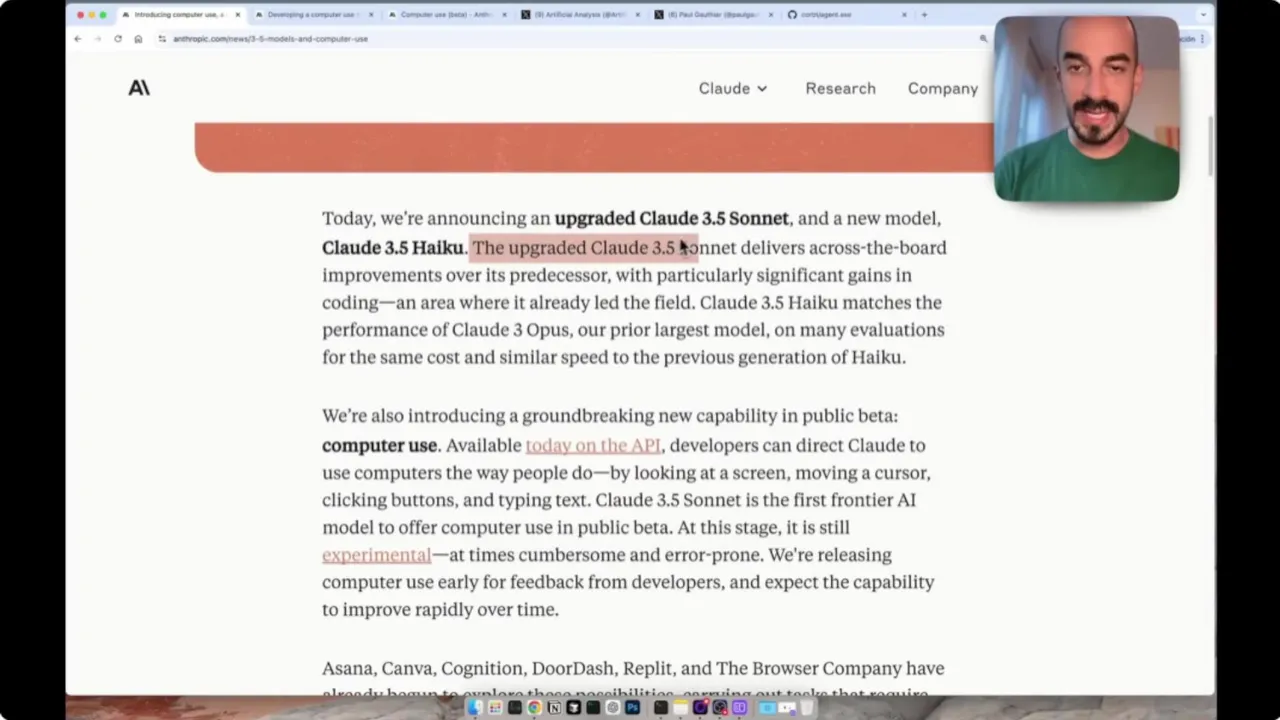
Task: Click bold text 'Claude 3.5 Haiku'
Action: (x=393, y=247)
